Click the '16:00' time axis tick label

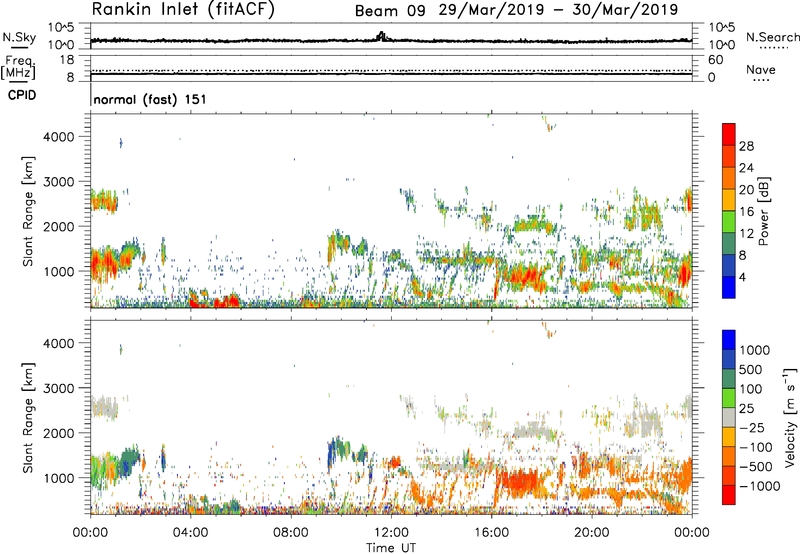491,533
